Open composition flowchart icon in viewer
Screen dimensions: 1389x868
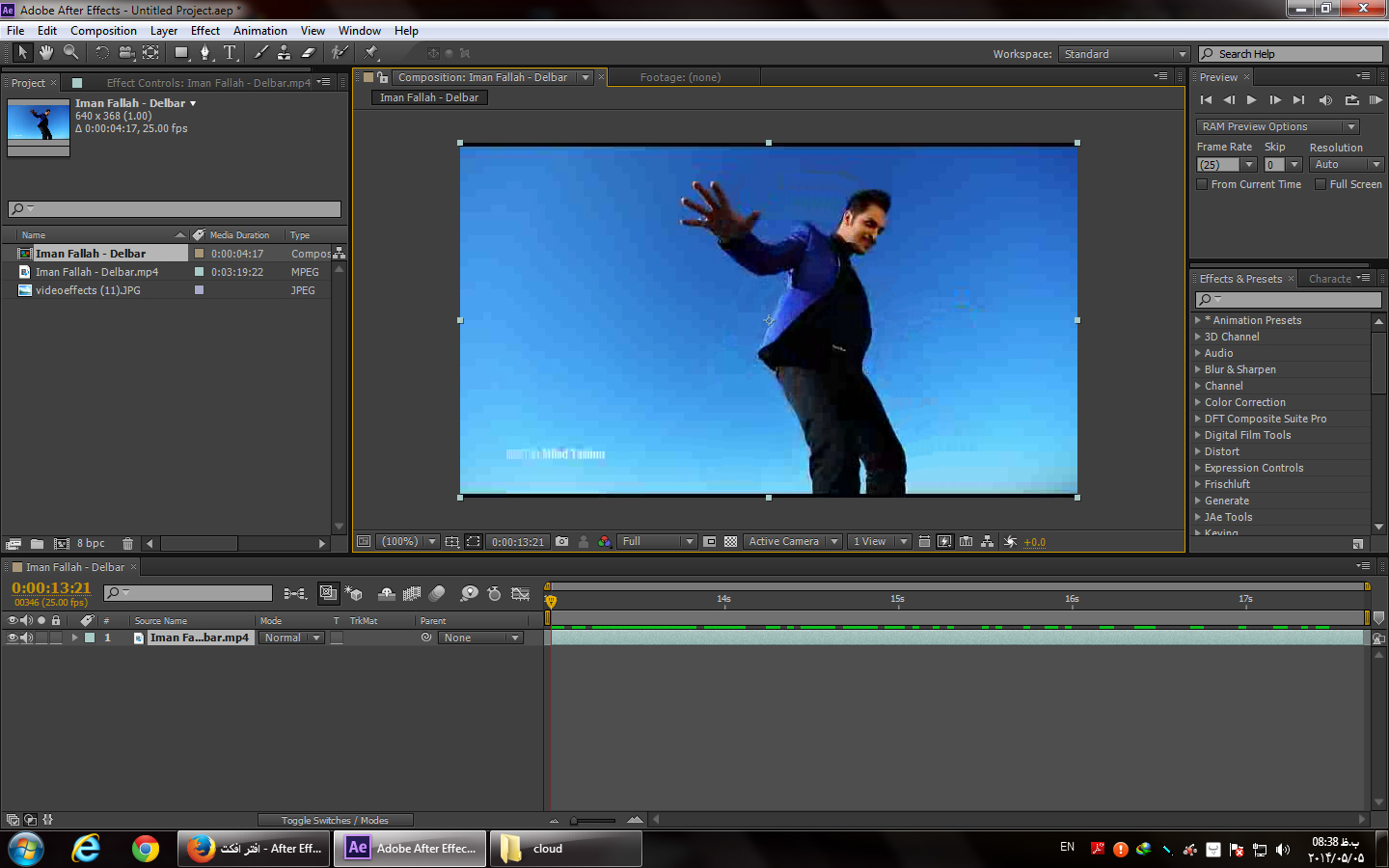987,542
